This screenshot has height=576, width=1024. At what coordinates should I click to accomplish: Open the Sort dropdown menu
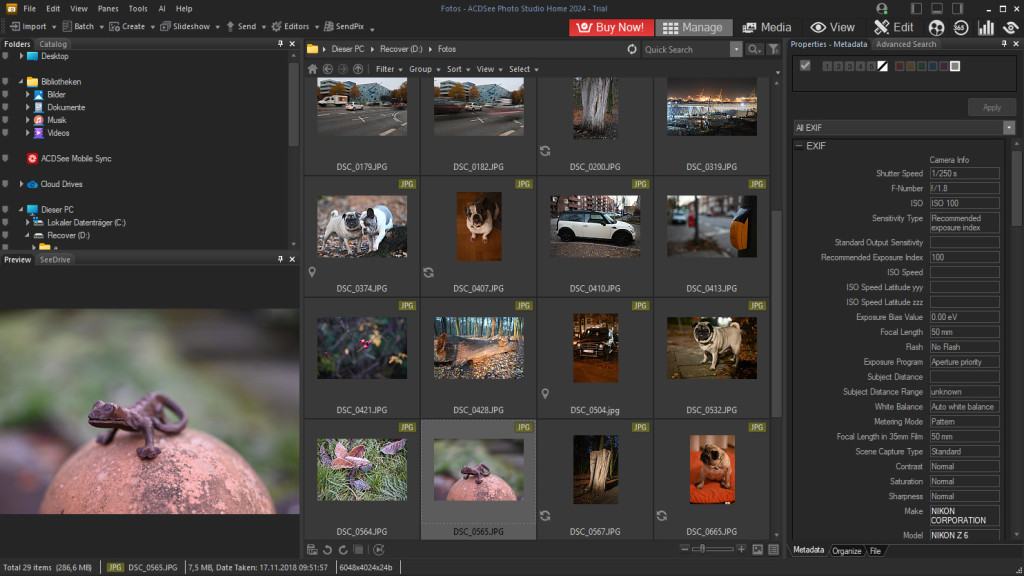click(x=457, y=69)
